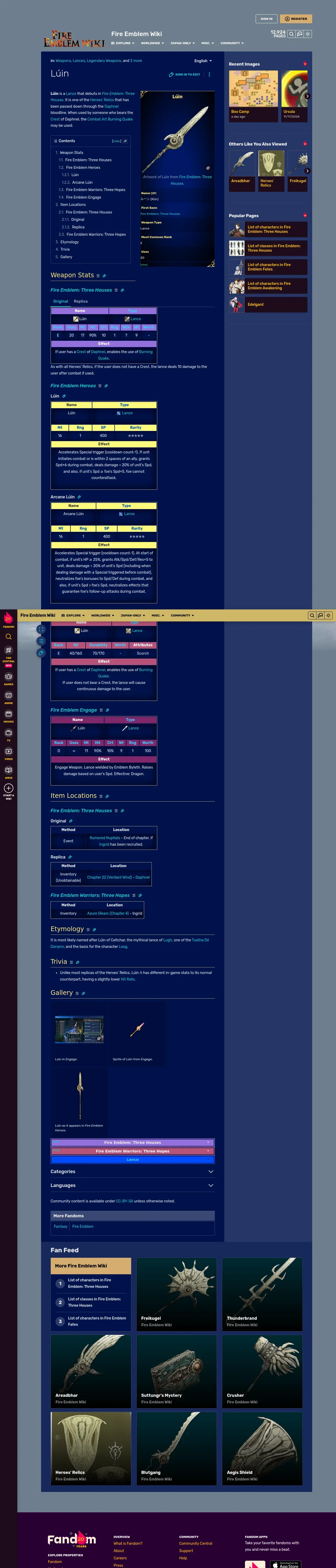Open the English language dropdown
Viewport: 336px width, 1568px height.
tap(203, 61)
